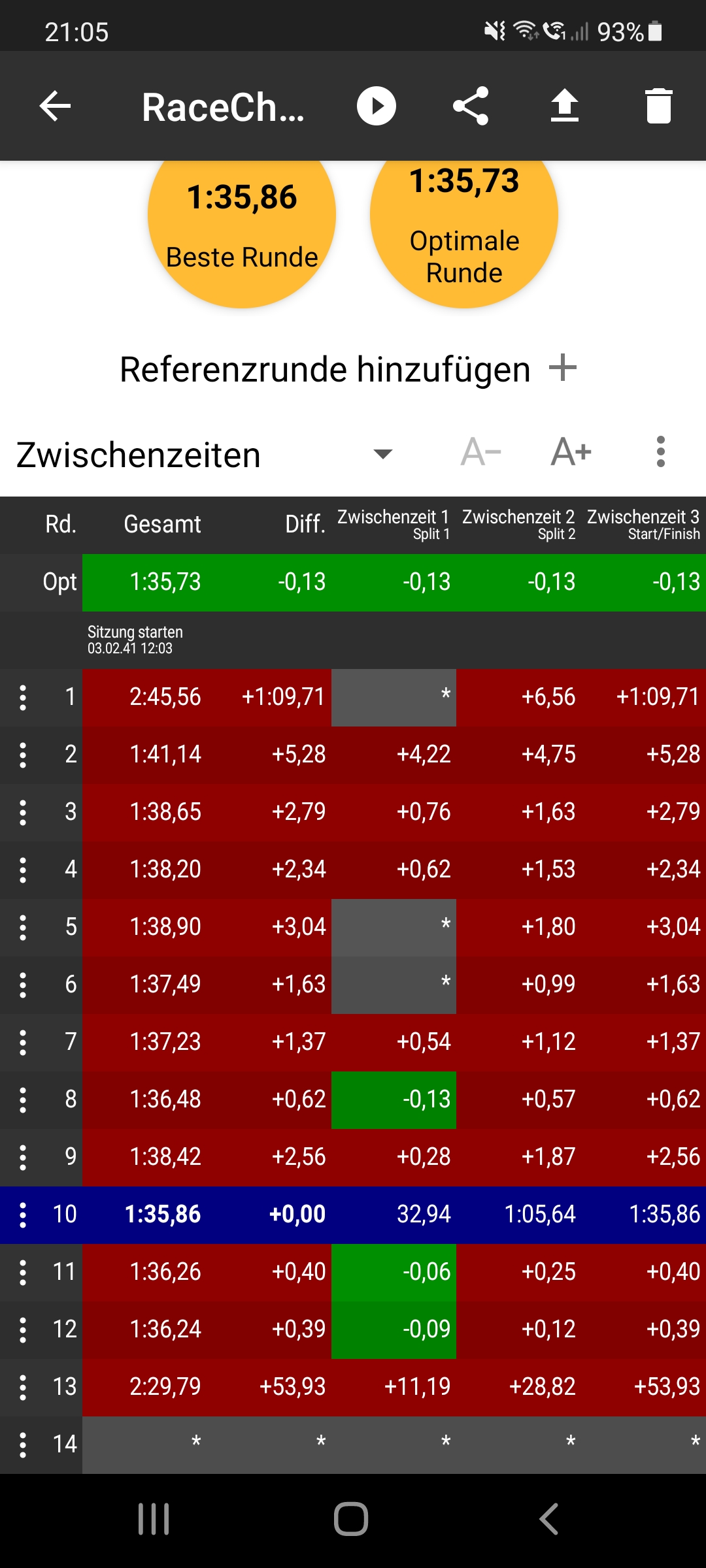This screenshot has height=1568, width=706.
Task: Expand the Zwischenzeiten dropdown
Action: [x=382, y=454]
